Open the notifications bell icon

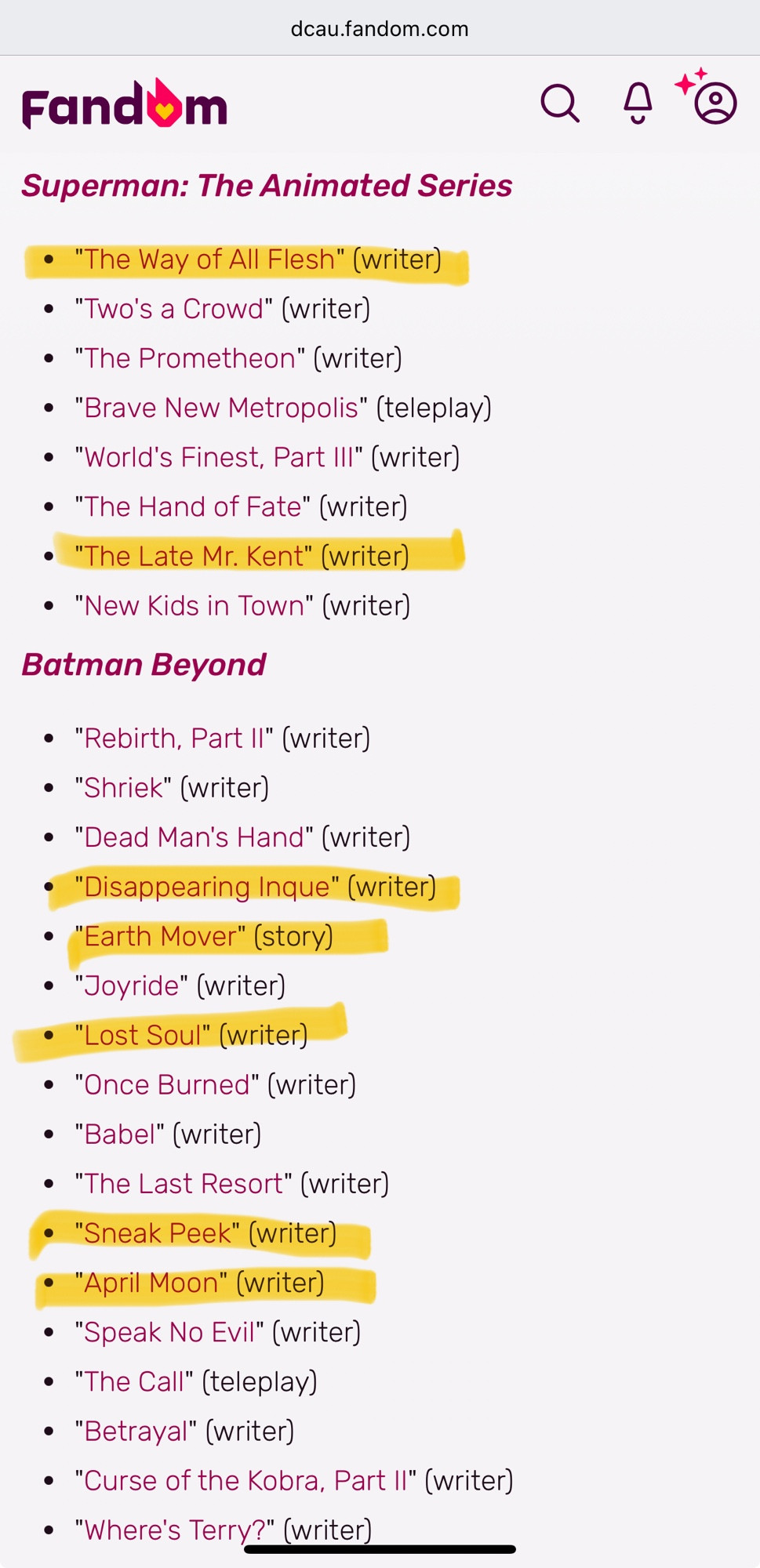[638, 103]
